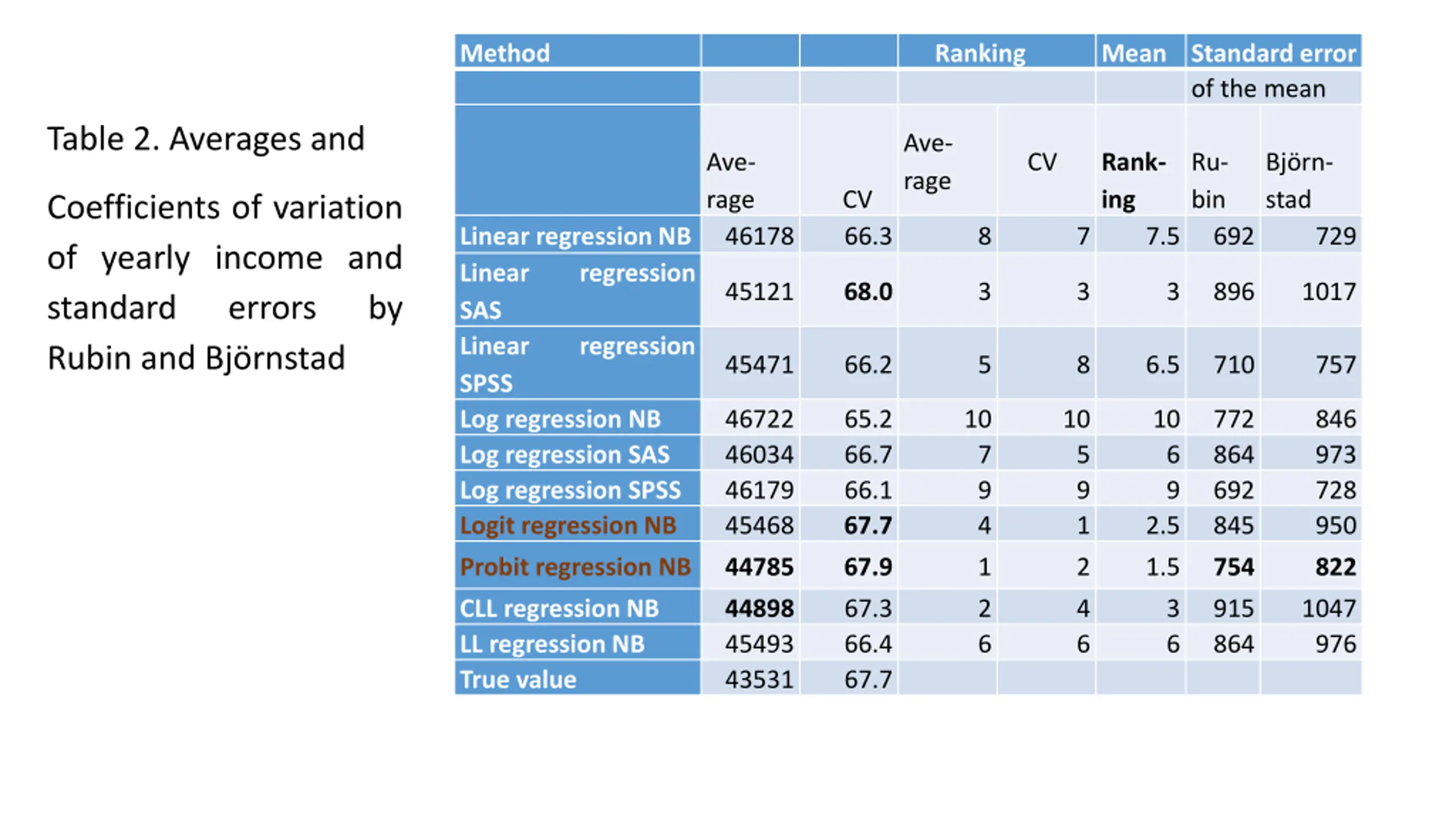Click the 'True value' row label
Image resolution: width=1456 pixels, height=819 pixels.
(577, 679)
